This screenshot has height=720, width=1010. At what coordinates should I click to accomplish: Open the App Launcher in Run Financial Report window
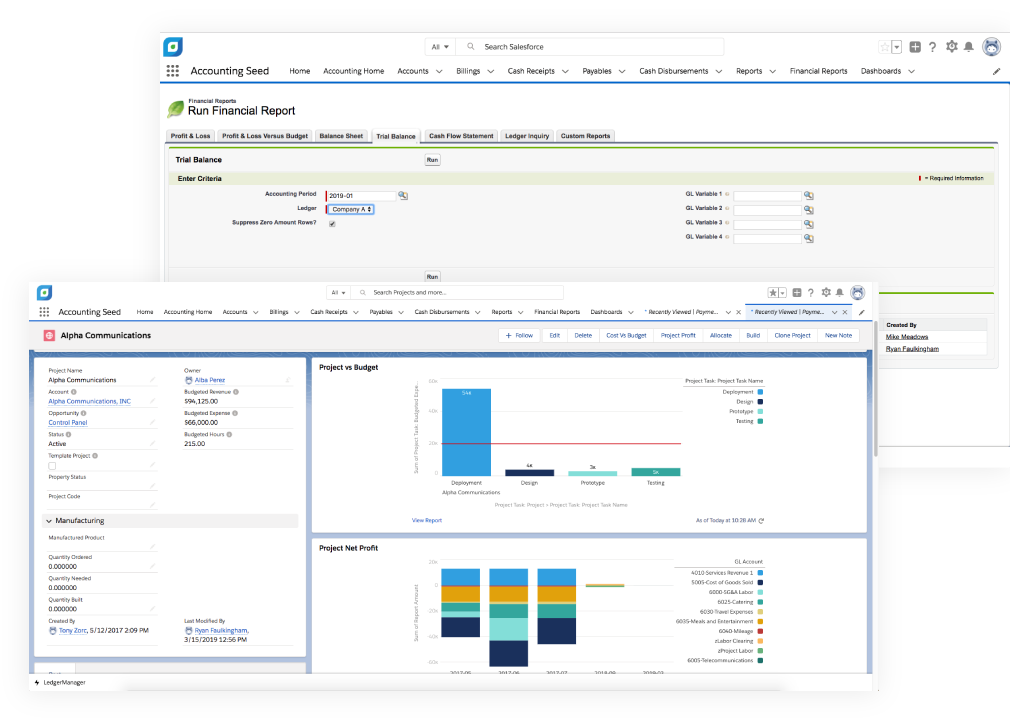pyautogui.click(x=173, y=71)
